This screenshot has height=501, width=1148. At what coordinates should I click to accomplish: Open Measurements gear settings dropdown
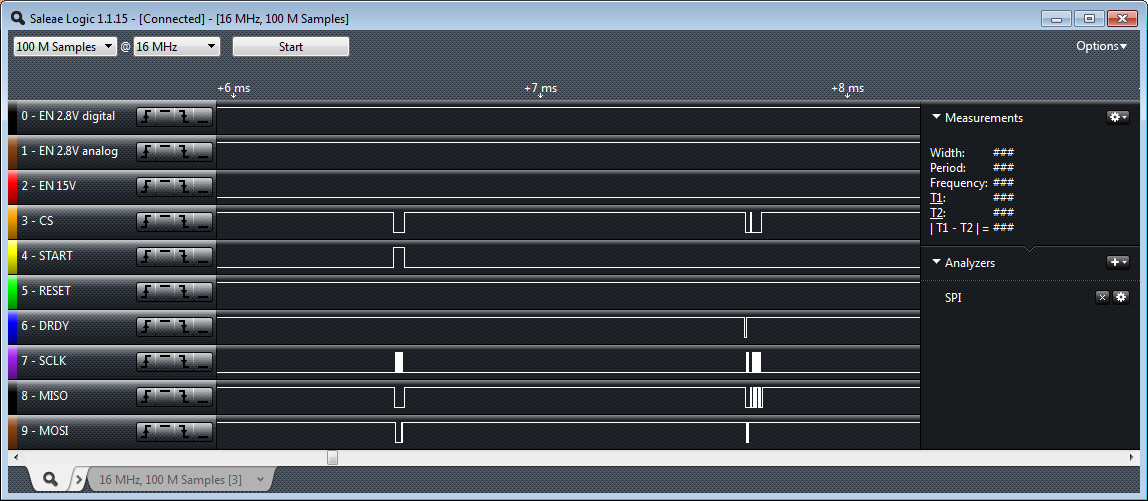click(x=1118, y=117)
